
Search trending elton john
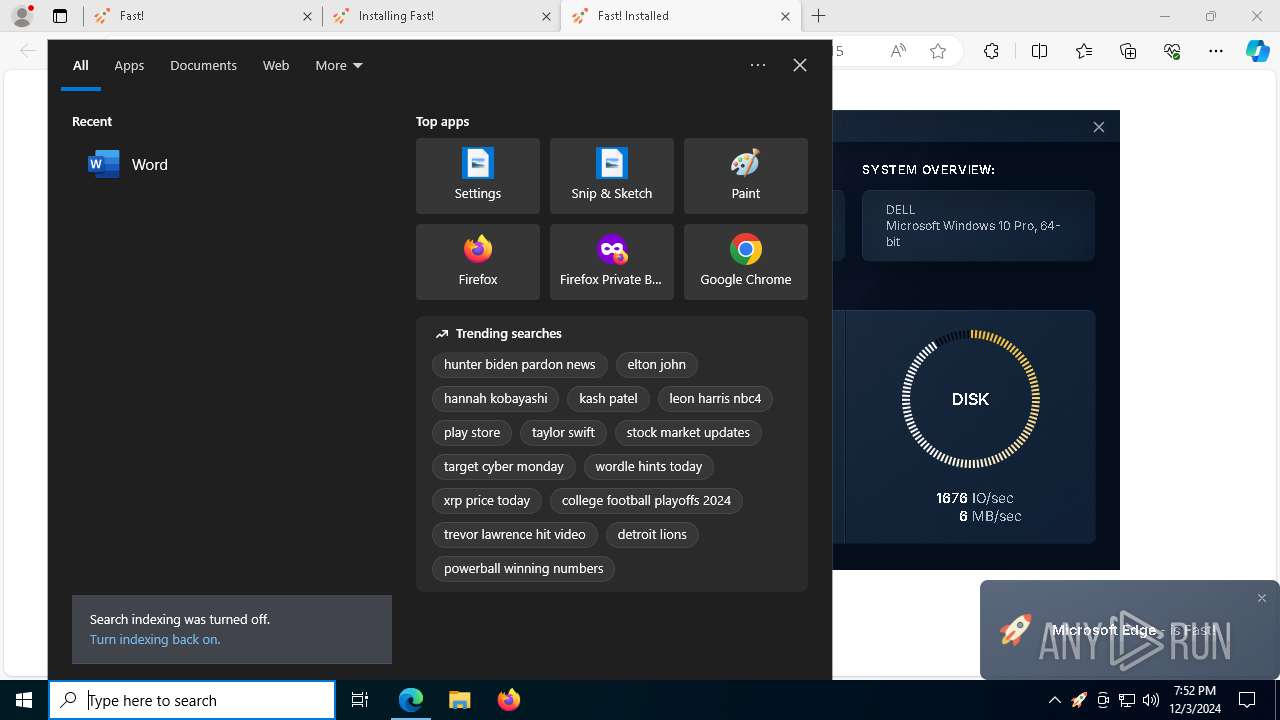tap(657, 365)
